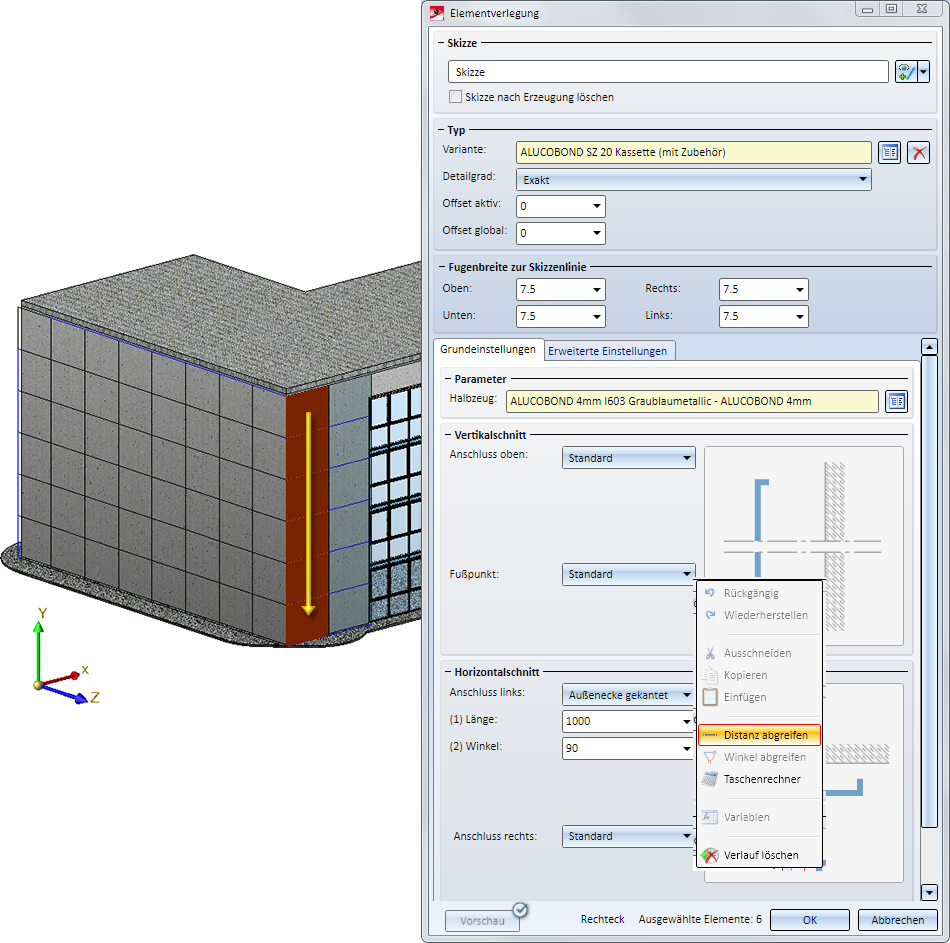
Task: Click scrollbar up arrow in settings panel
Action: click(x=929, y=347)
